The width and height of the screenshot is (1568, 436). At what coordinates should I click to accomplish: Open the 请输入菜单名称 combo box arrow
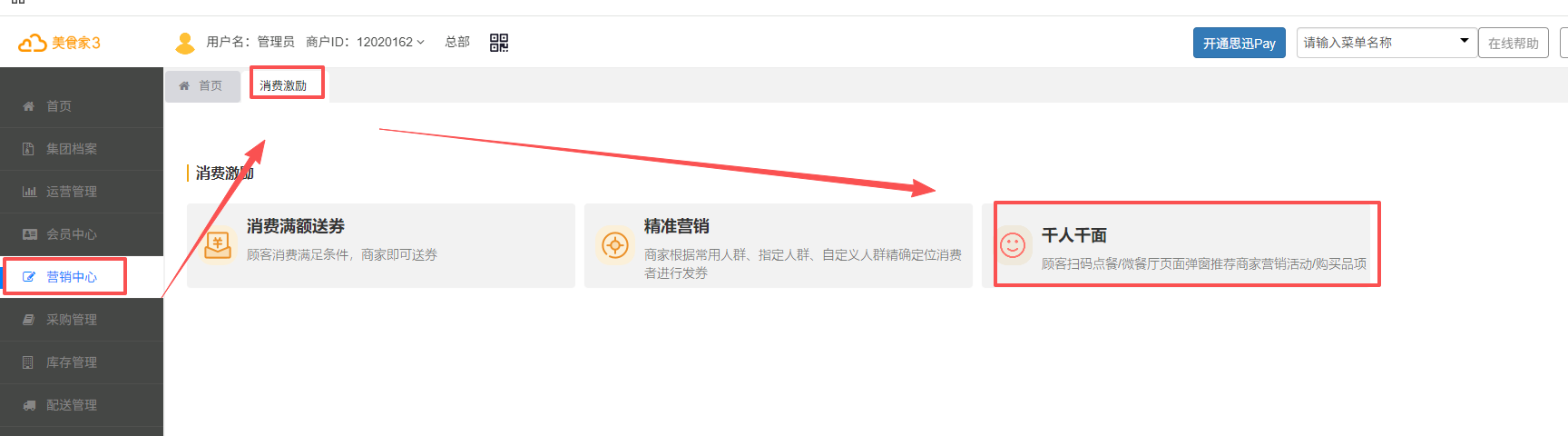1465,41
